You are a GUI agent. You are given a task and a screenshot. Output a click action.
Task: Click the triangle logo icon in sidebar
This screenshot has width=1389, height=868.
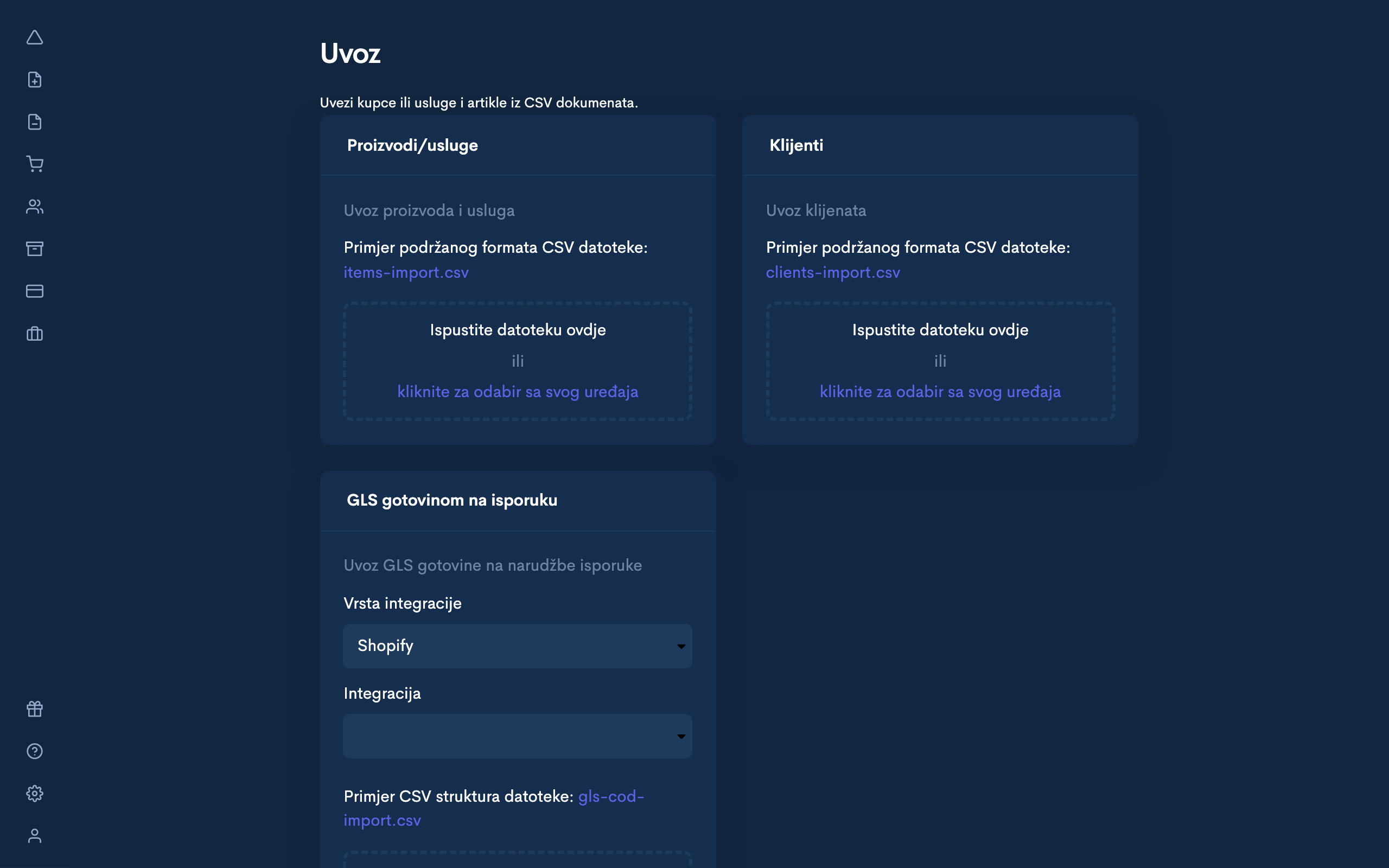coord(34,38)
